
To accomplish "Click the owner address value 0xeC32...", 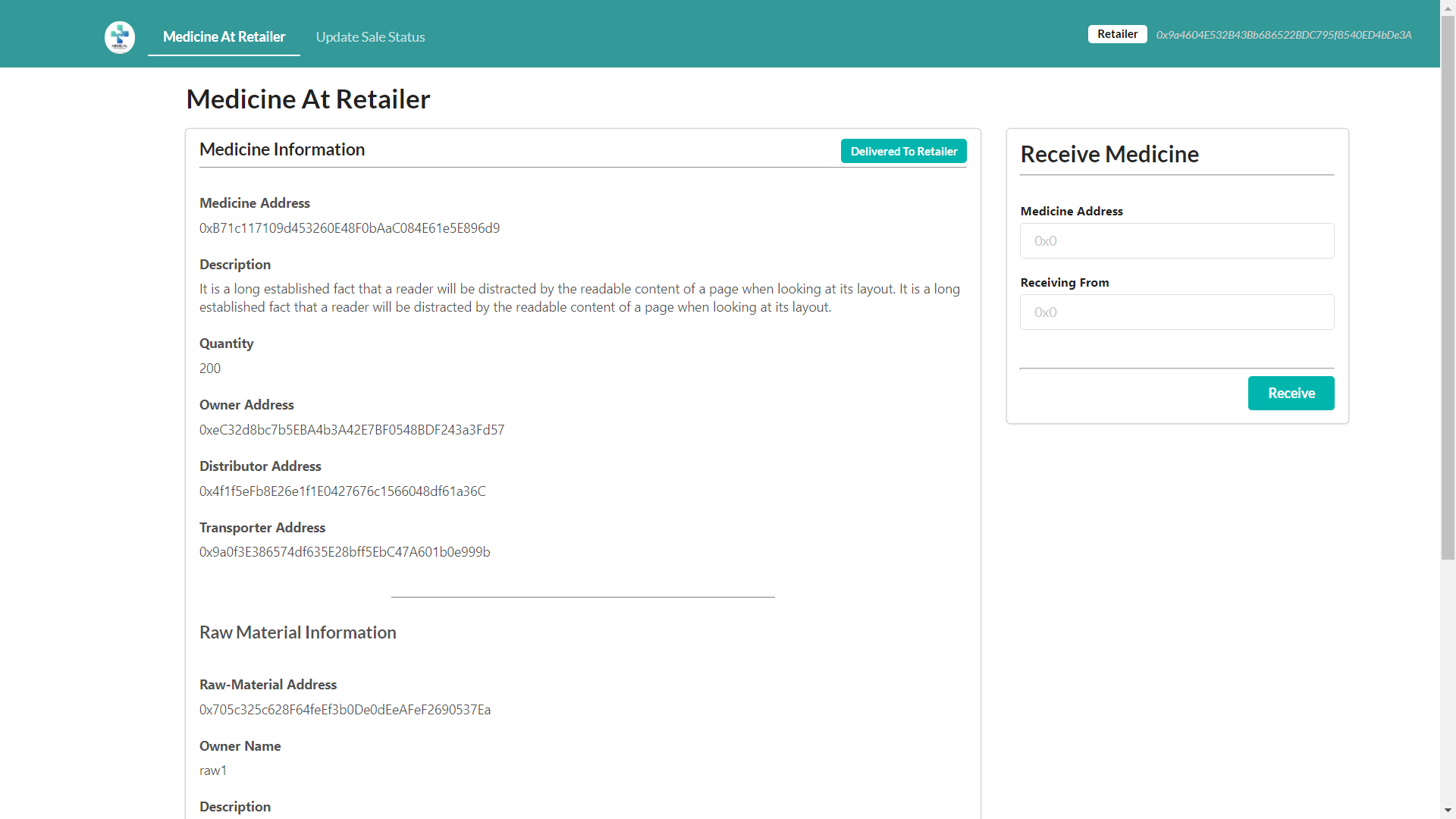I will pos(352,430).
